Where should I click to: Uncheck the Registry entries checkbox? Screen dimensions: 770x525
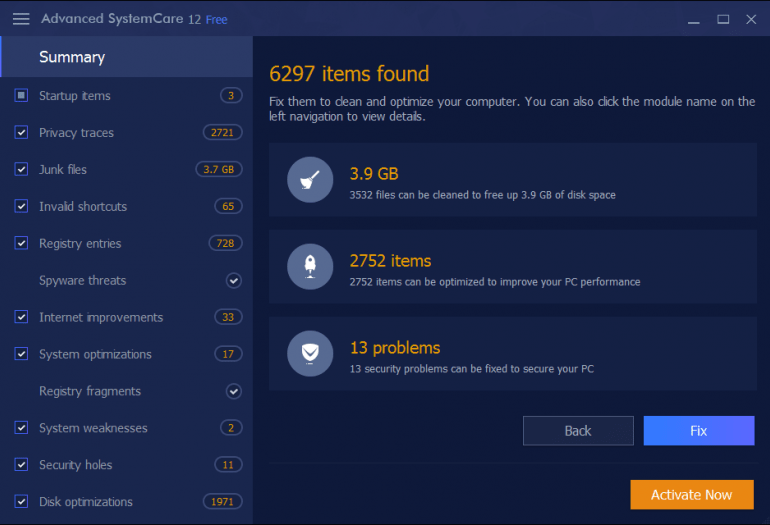(21, 243)
